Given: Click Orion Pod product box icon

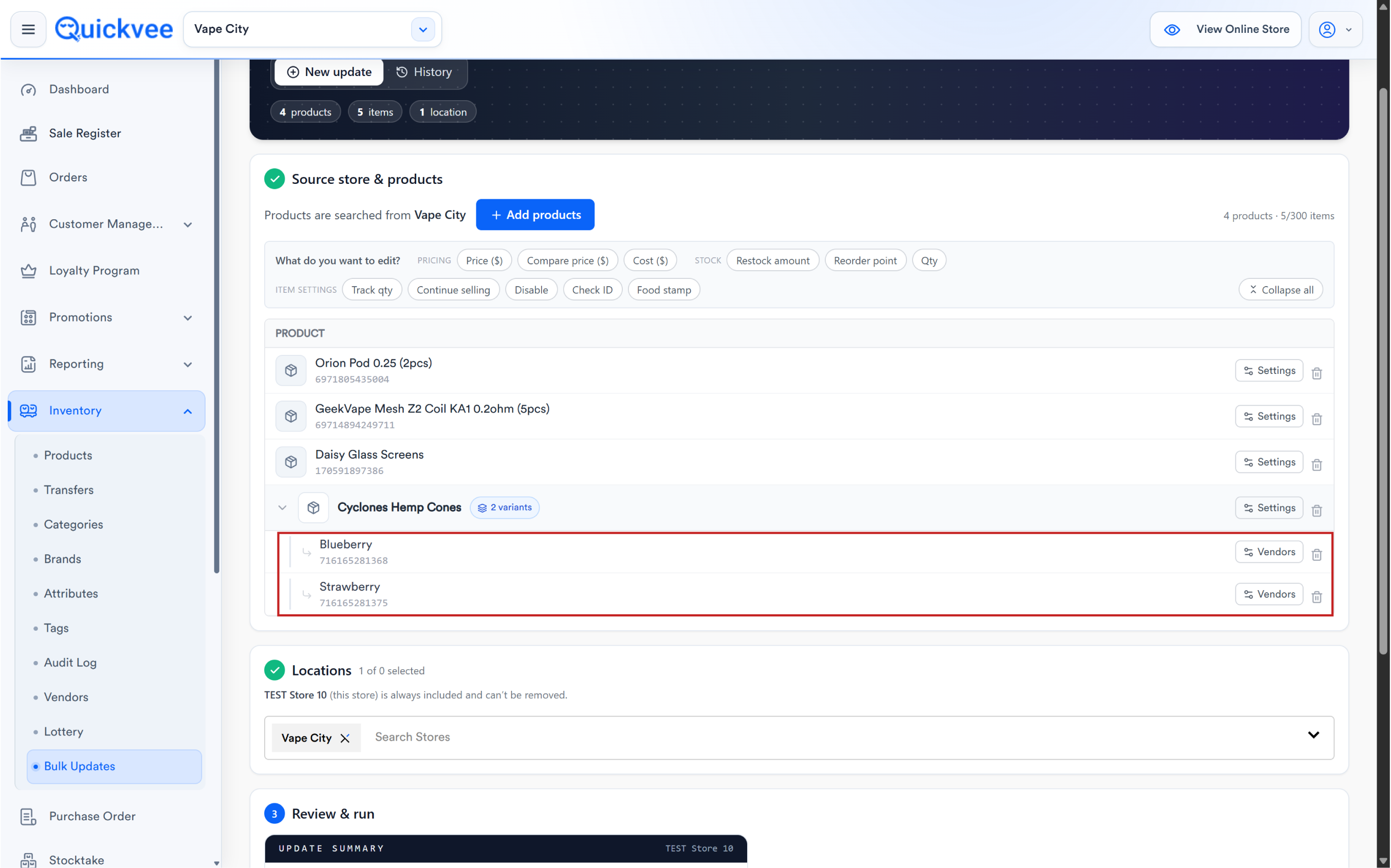Looking at the screenshot, I should click(291, 370).
